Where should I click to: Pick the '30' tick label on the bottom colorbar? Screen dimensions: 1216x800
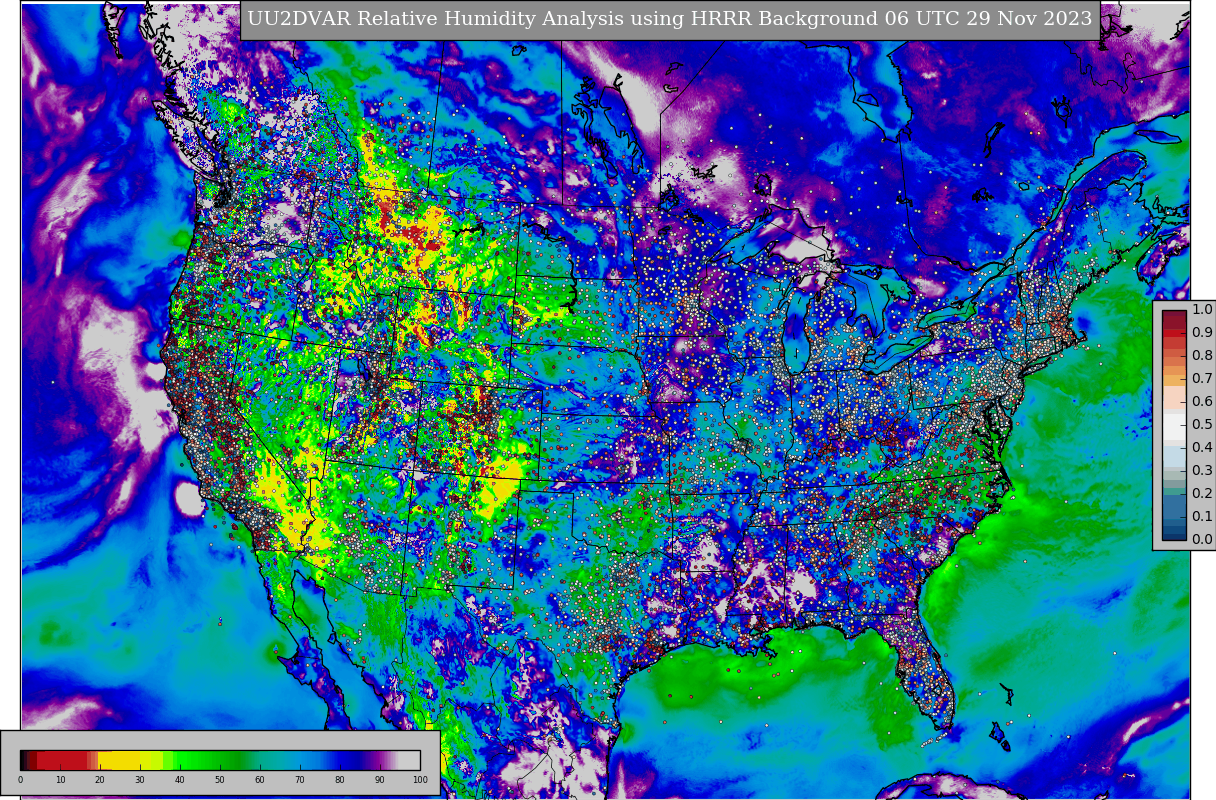pos(140,780)
